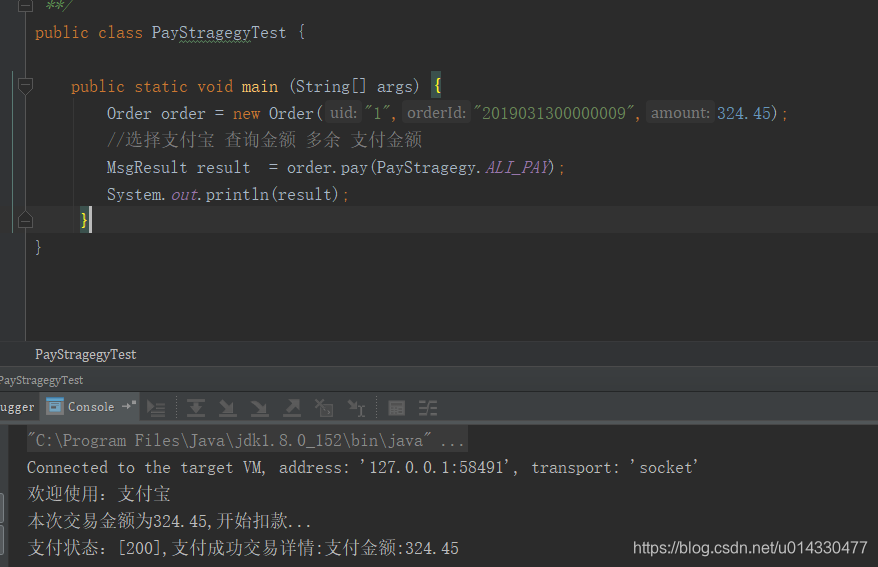Click the console line '本次交易金额为324.45,开始扣款...'
The height and width of the screenshot is (567, 878).
(x=169, y=521)
